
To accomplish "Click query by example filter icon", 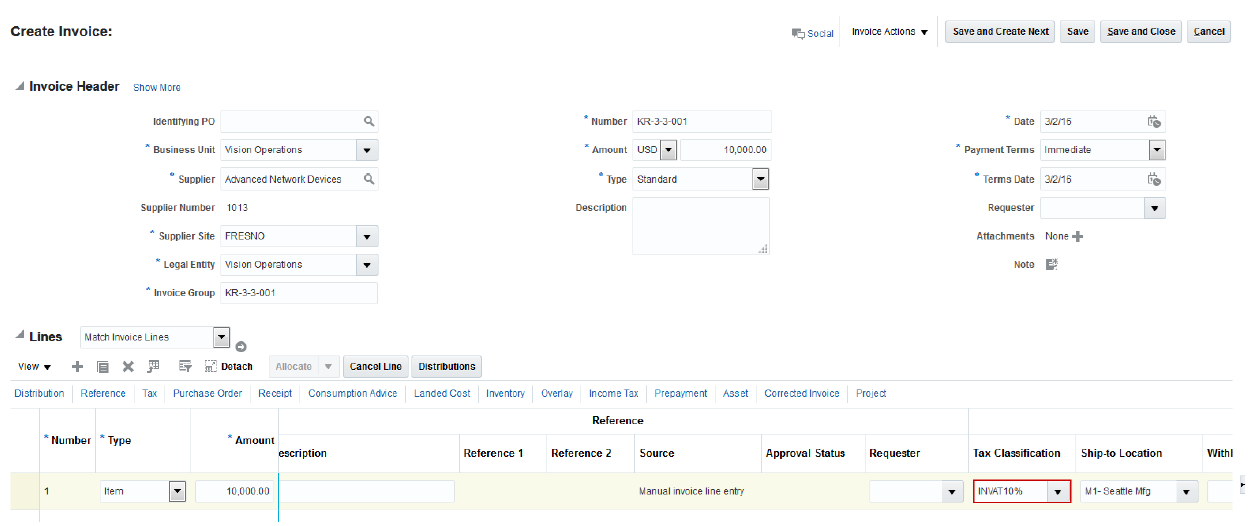I will pyautogui.click(x=185, y=367).
